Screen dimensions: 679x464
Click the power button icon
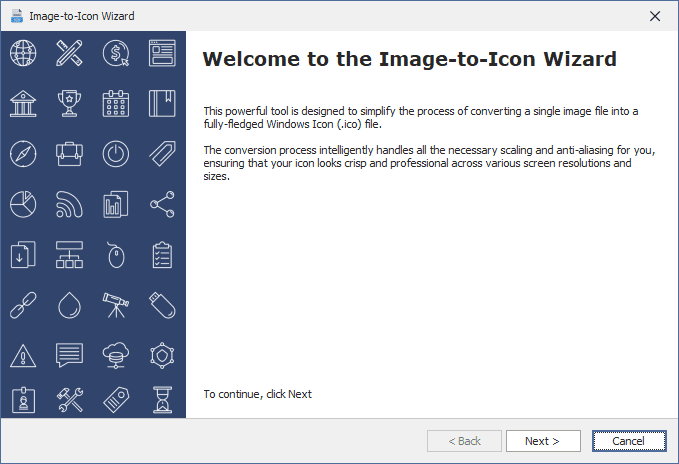pyautogui.click(x=116, y=154)
